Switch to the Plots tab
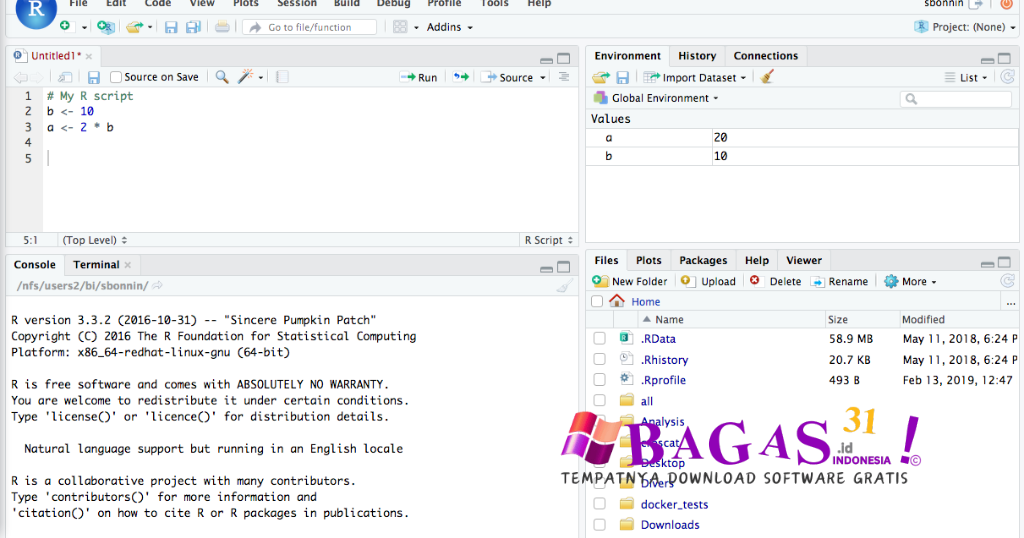1024x538 pixels. [x=648, y=261]
